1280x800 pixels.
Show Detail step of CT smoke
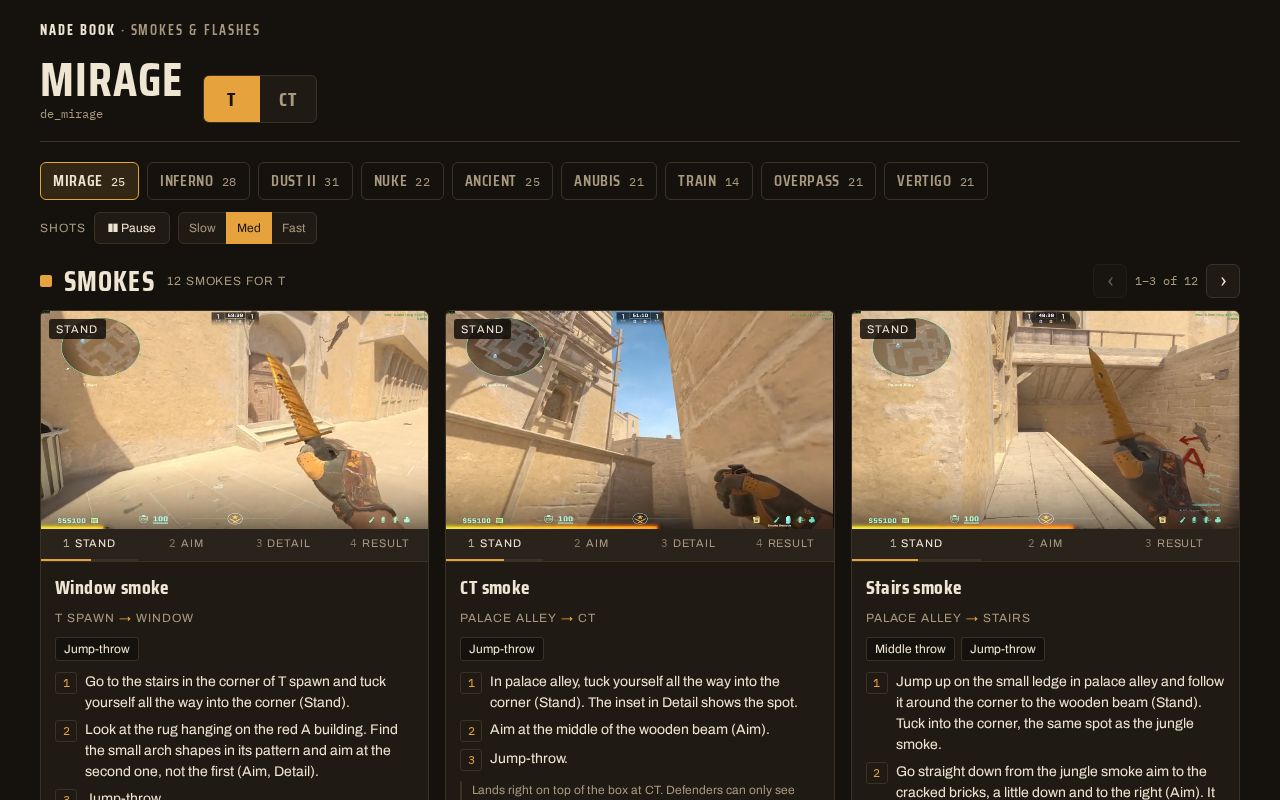tap(689, 544)
